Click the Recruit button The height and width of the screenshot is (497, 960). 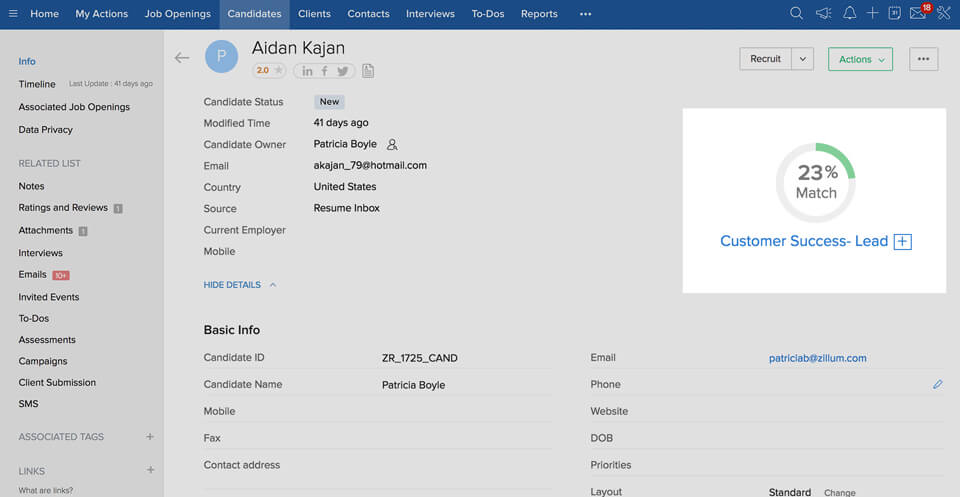[765, 59]
